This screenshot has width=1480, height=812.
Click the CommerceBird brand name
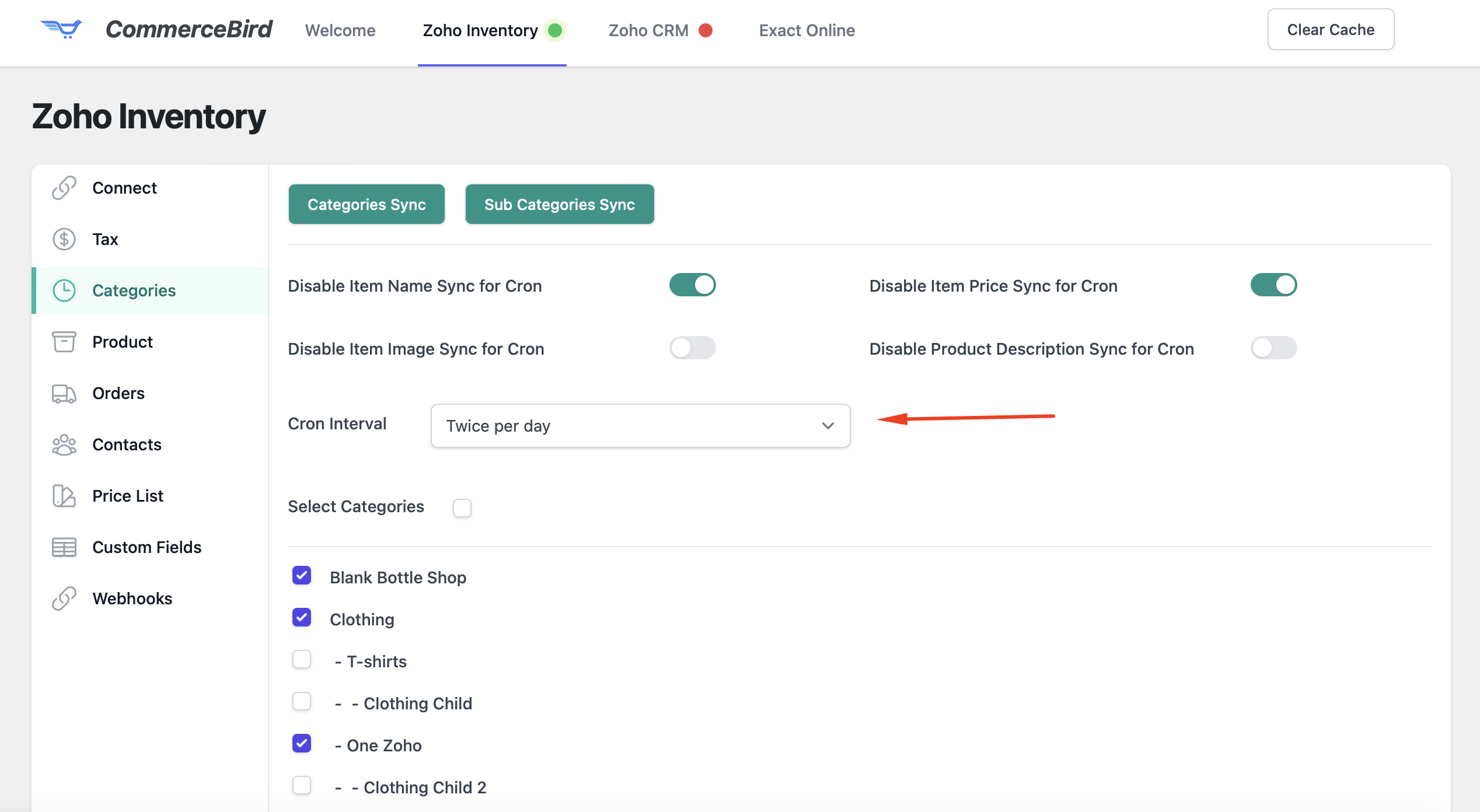(189, 29)
